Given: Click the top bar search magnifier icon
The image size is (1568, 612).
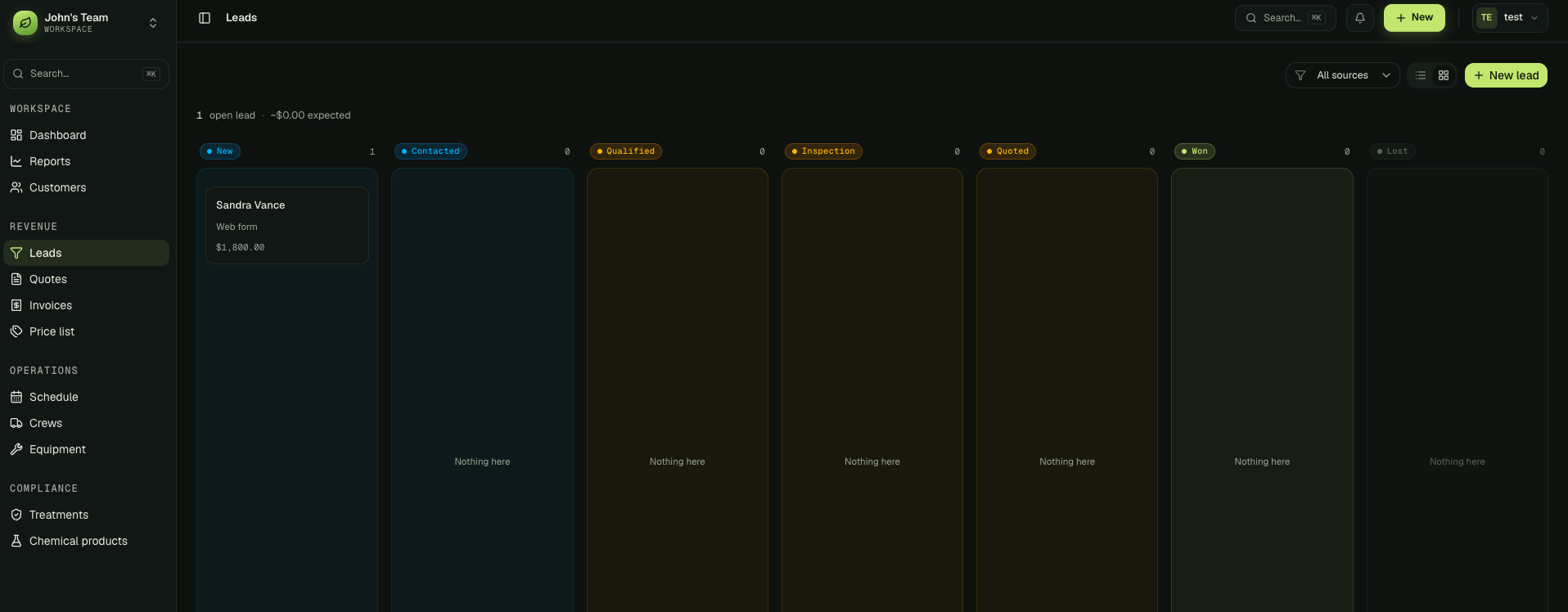Looking at the screenshot, I should click(x=1251, y=18).
